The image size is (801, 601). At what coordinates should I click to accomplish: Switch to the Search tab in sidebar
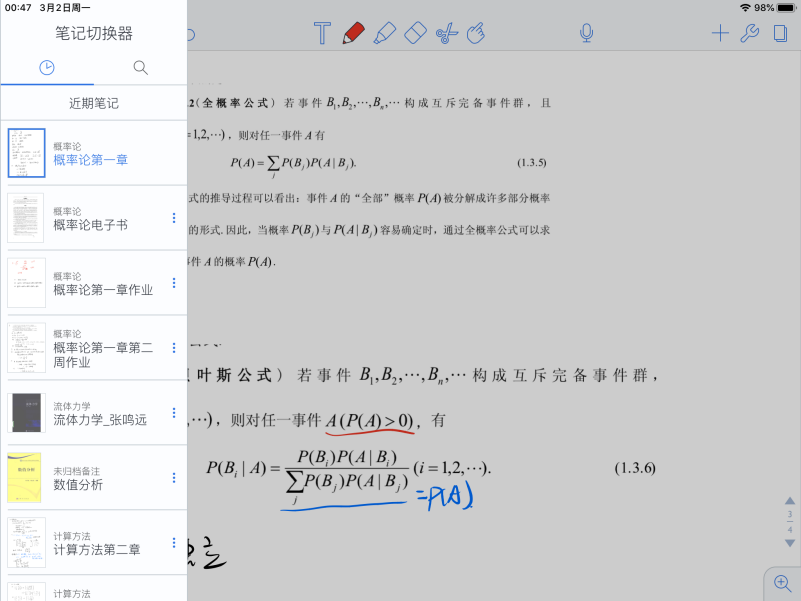click(x=140, y=67)
